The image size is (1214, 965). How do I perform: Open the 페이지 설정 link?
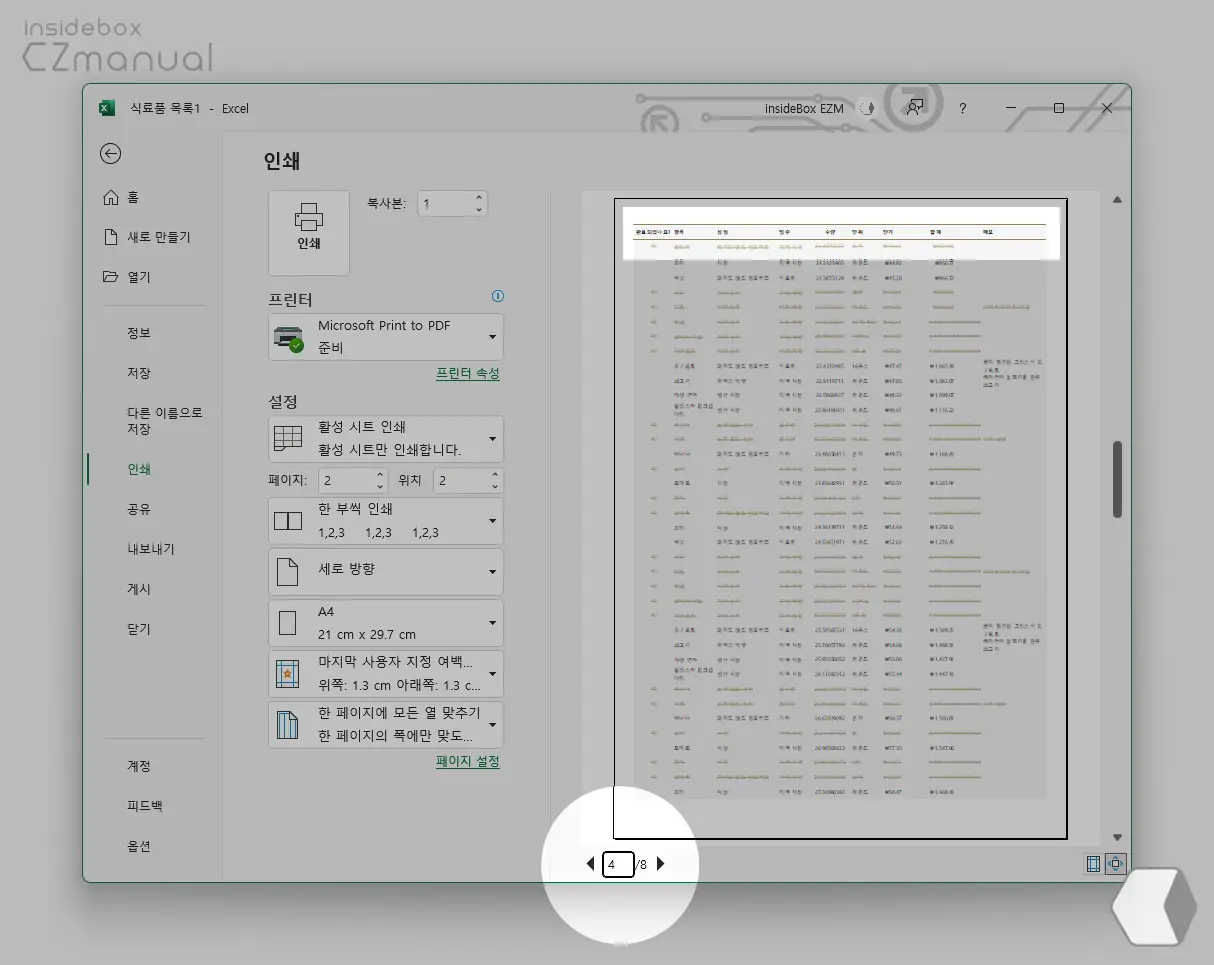pos(467,761)
